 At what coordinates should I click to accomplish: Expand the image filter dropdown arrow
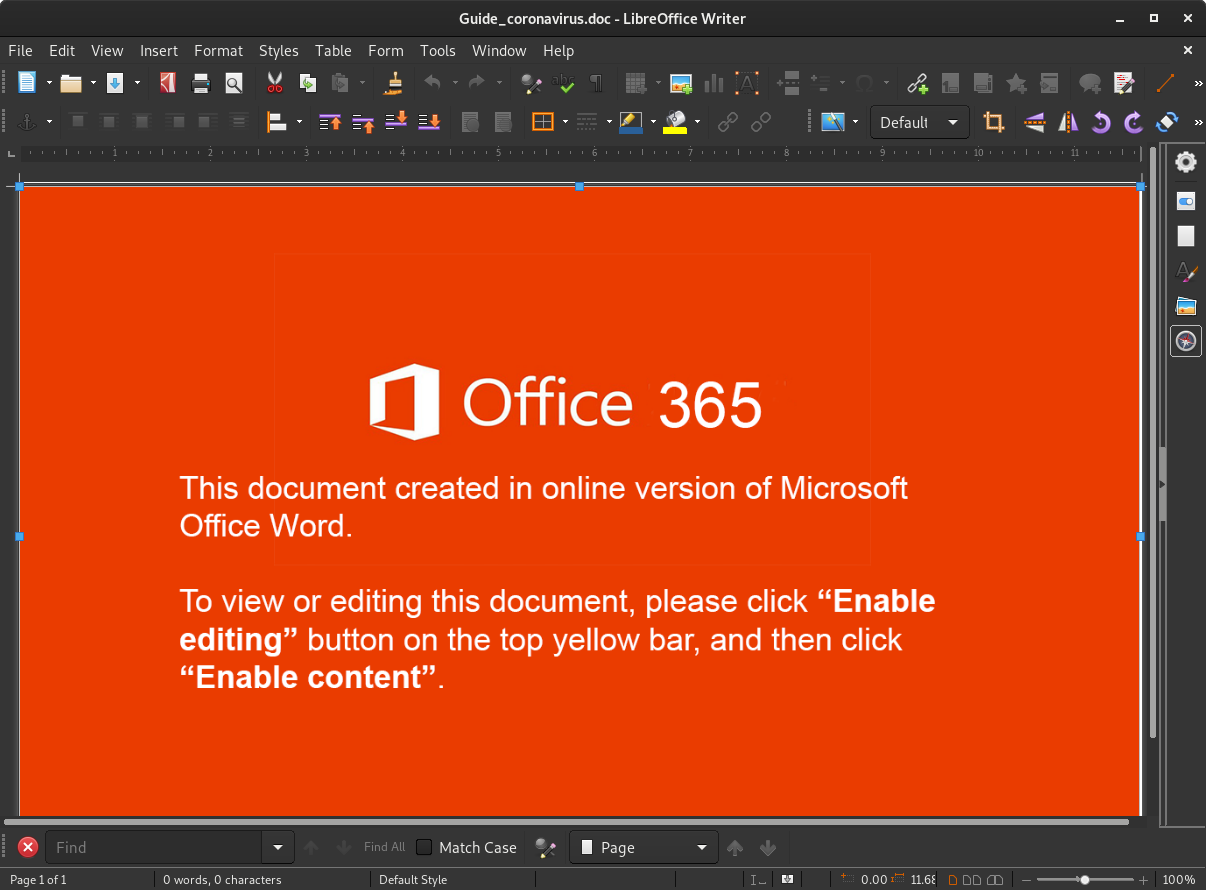click(856, 122)
